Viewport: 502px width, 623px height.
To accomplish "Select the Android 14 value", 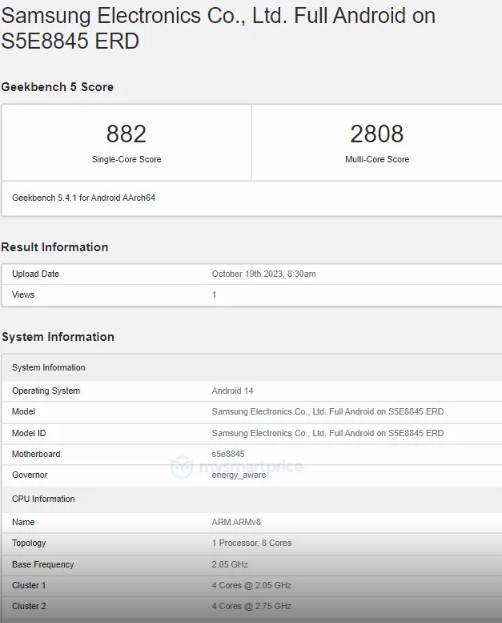I will pyautogui.click(x=233, y=391).
